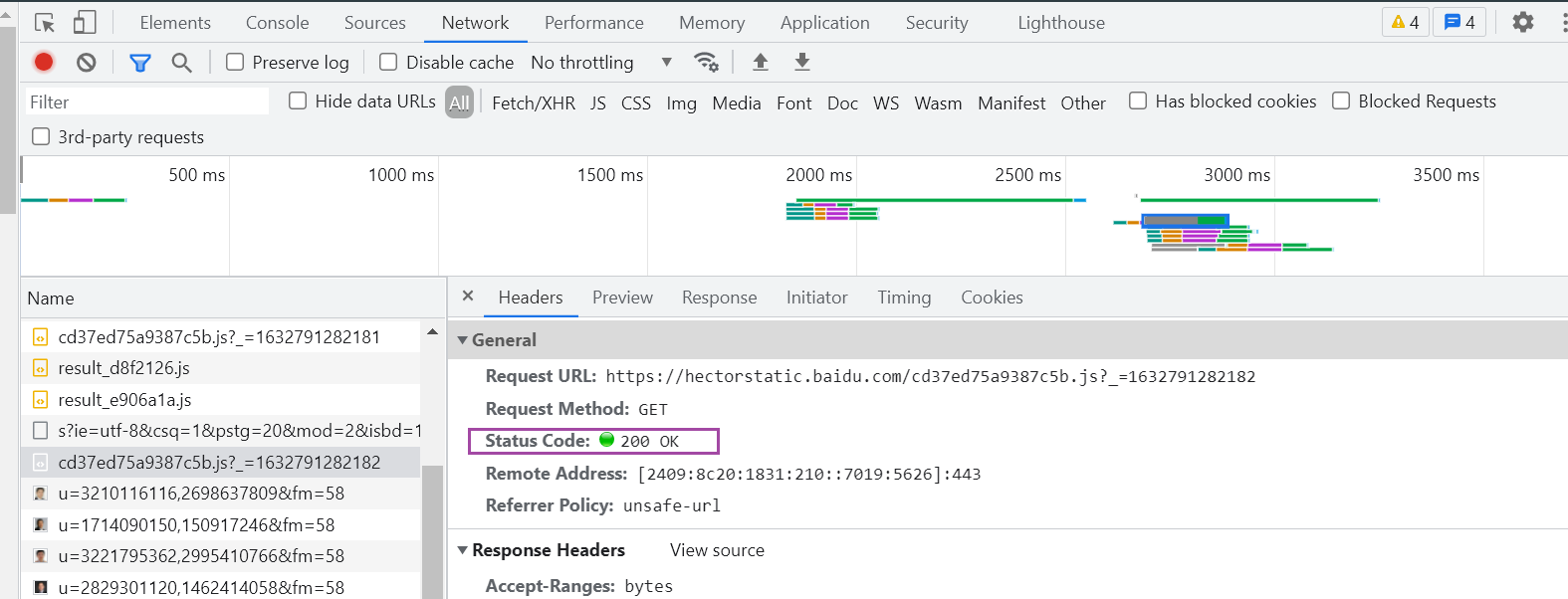1568x599 pixels.
Task: Collapse the General section
Action: pyautogui.click(x=462, y=340)
